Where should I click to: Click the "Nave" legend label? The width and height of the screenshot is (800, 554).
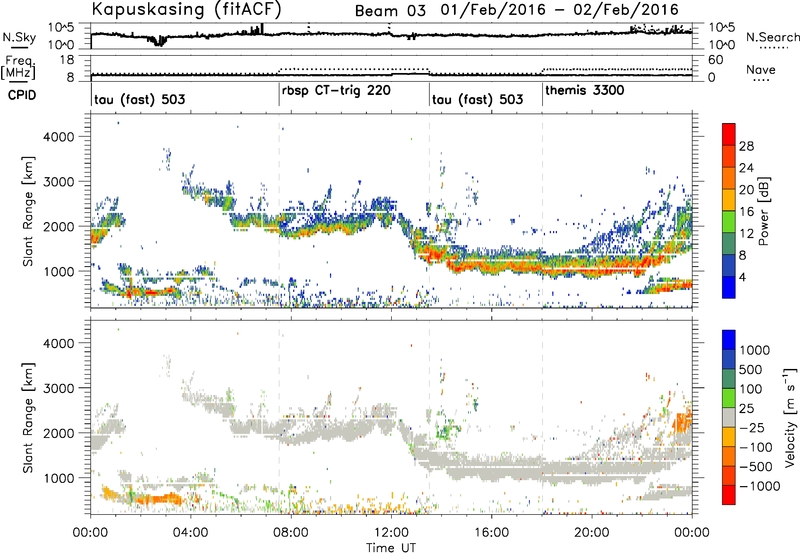point(761,69)
